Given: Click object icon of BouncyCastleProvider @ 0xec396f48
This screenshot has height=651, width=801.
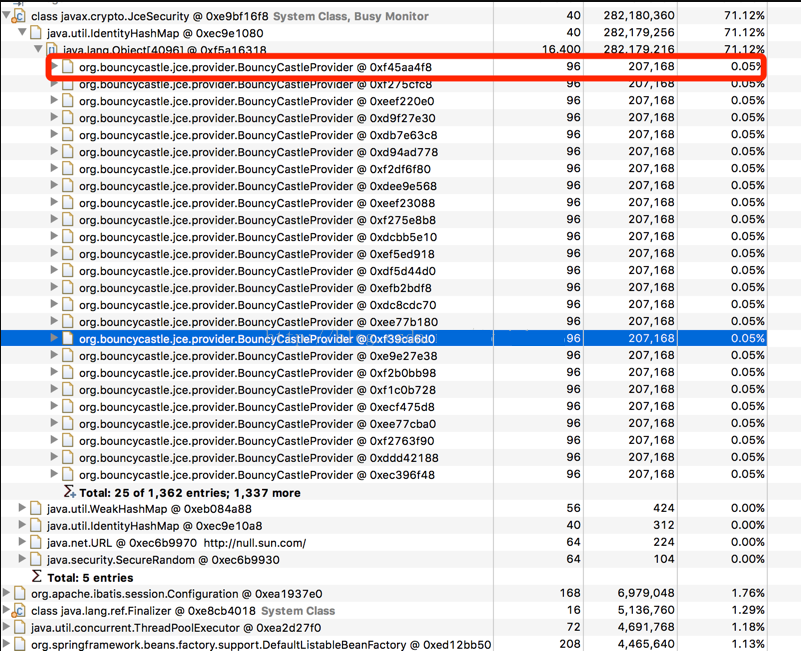Looking at the screenshot, I should [x=68, y=474].
